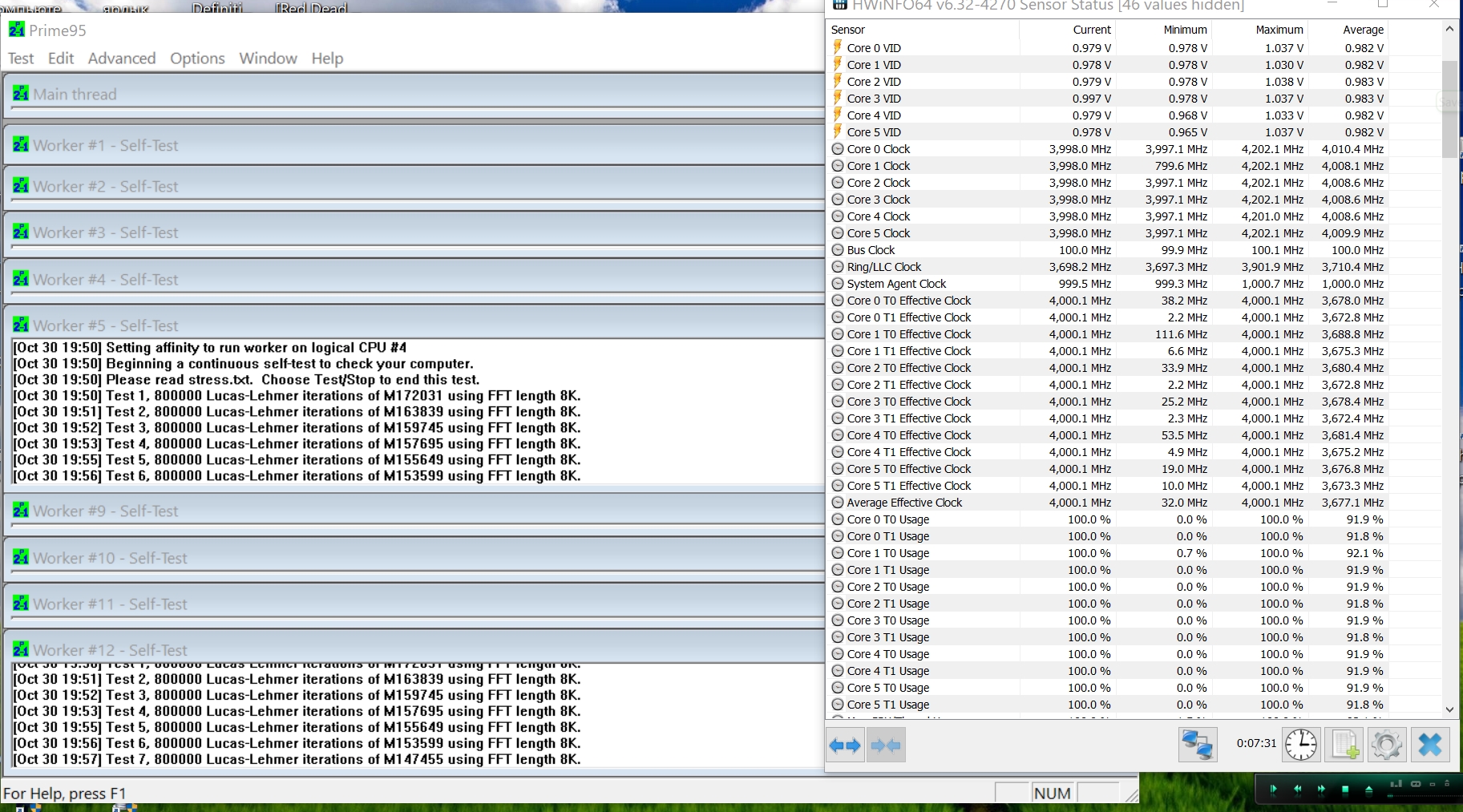Open the Advanced menu in Prime95
The image size is (1463, 812).
coord(122,59)
